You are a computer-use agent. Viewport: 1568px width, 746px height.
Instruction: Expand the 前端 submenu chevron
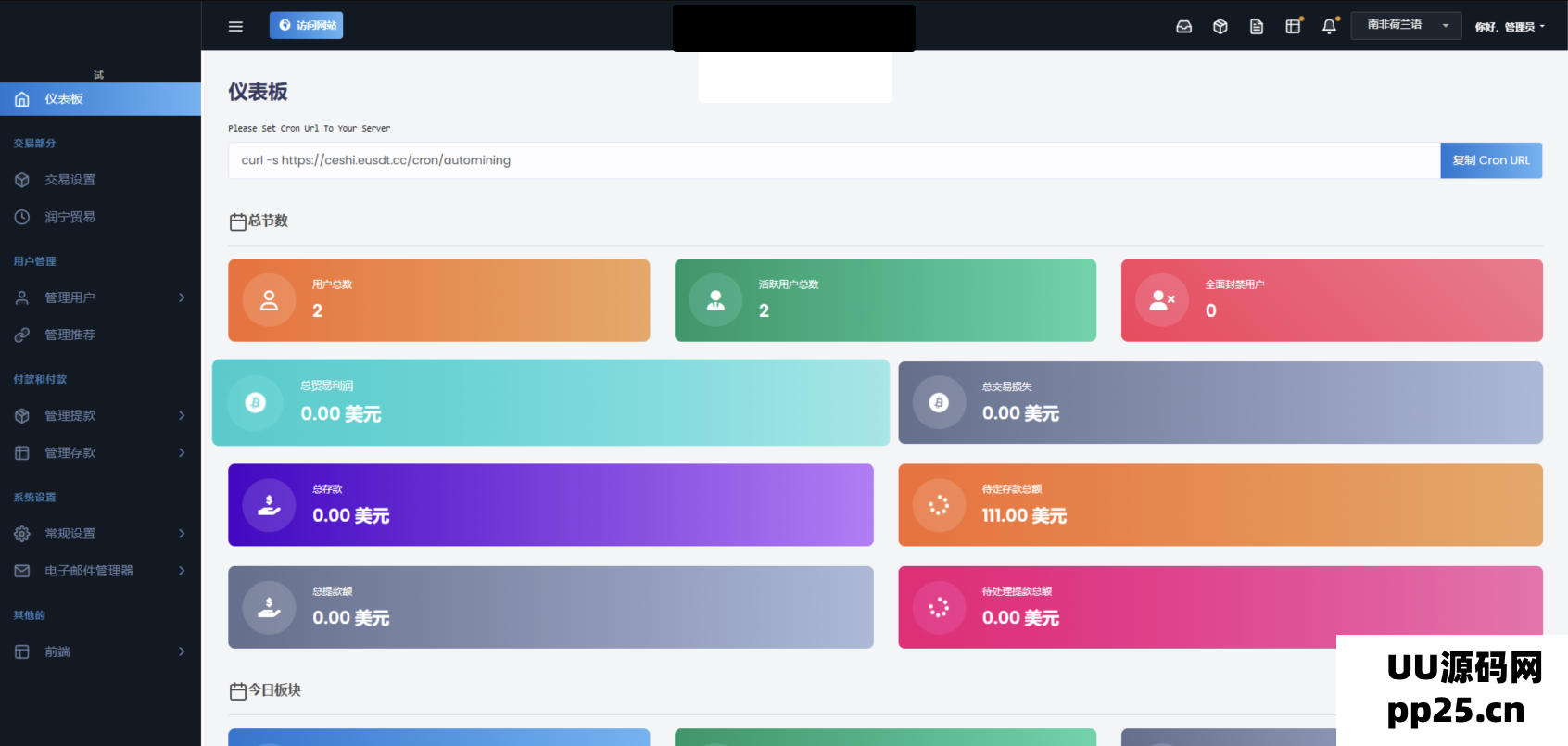point(182,651)
